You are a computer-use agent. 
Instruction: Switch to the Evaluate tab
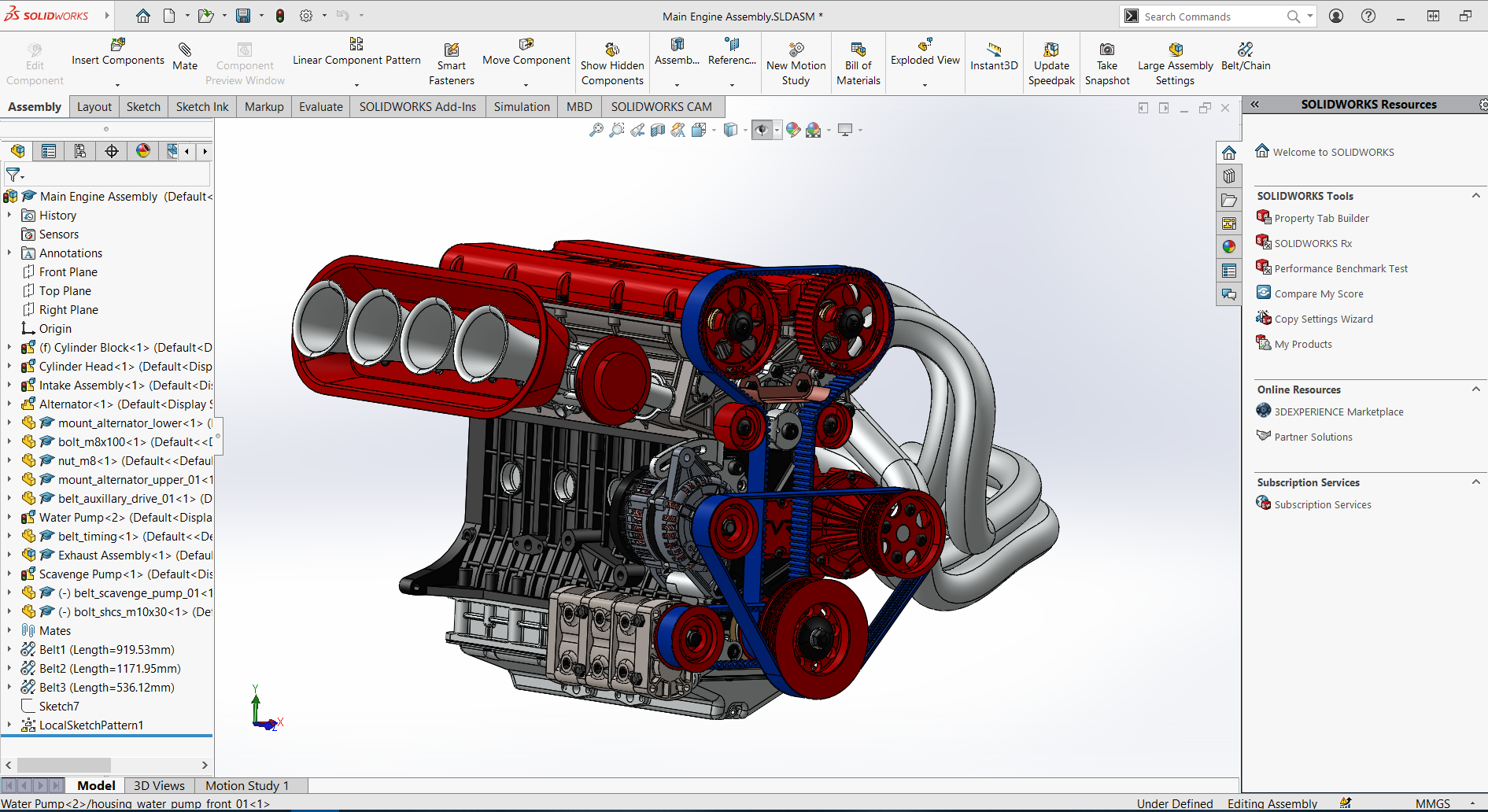point(320,107)
